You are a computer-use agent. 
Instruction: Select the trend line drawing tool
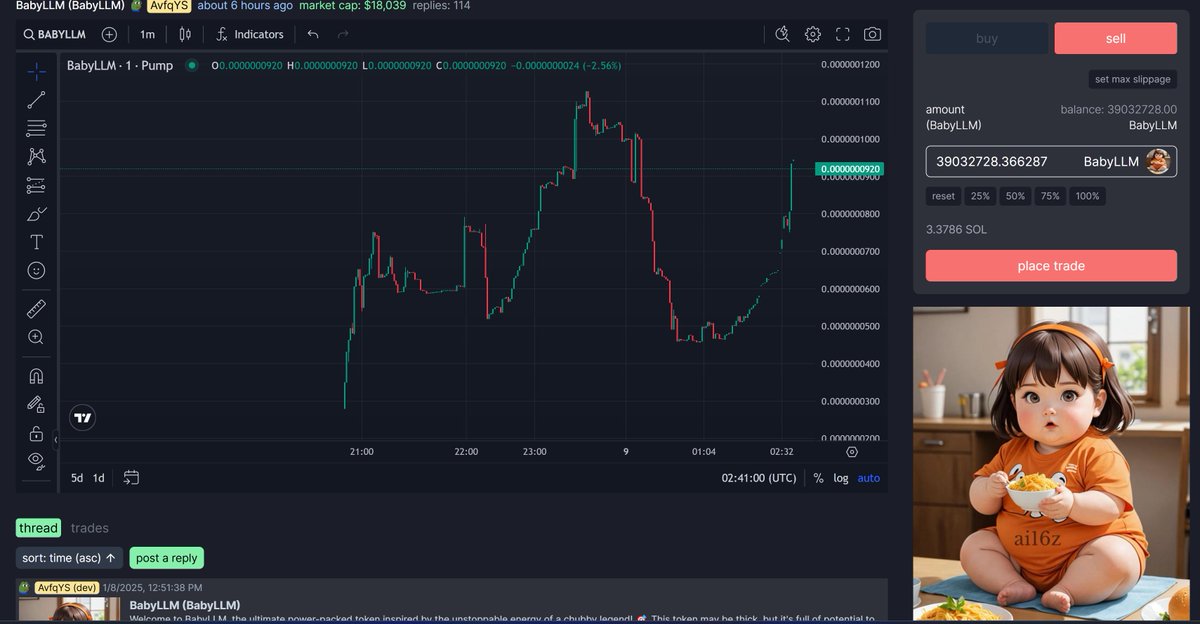tap(36, 99)
